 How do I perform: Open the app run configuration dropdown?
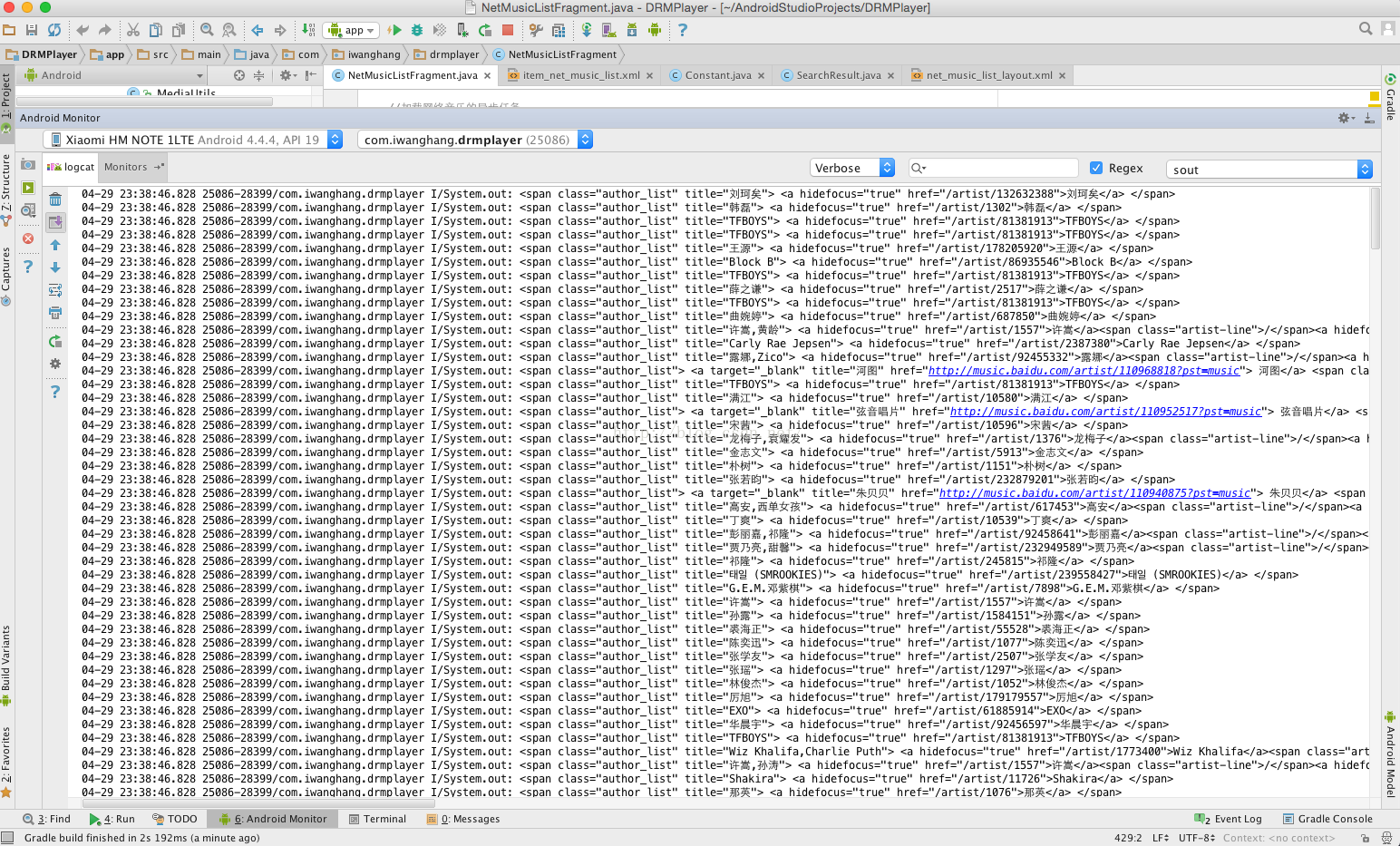(353, 30)
